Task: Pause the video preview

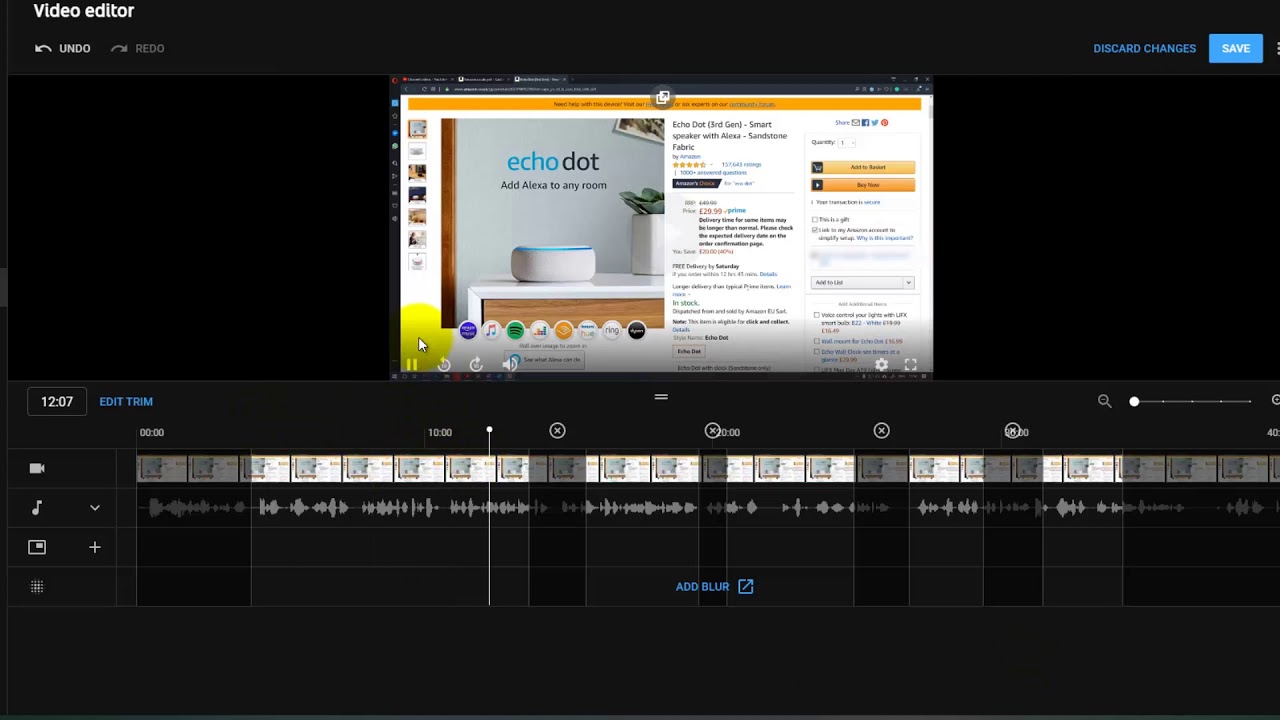Action: click(x=411, y=365)
